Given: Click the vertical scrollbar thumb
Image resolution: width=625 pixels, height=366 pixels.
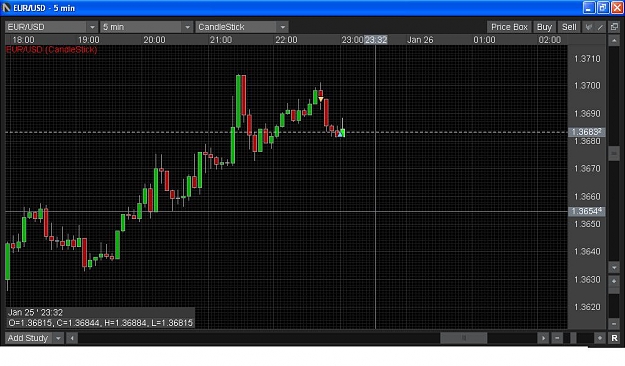Looking at the screenshot, I should pos(614,153).
